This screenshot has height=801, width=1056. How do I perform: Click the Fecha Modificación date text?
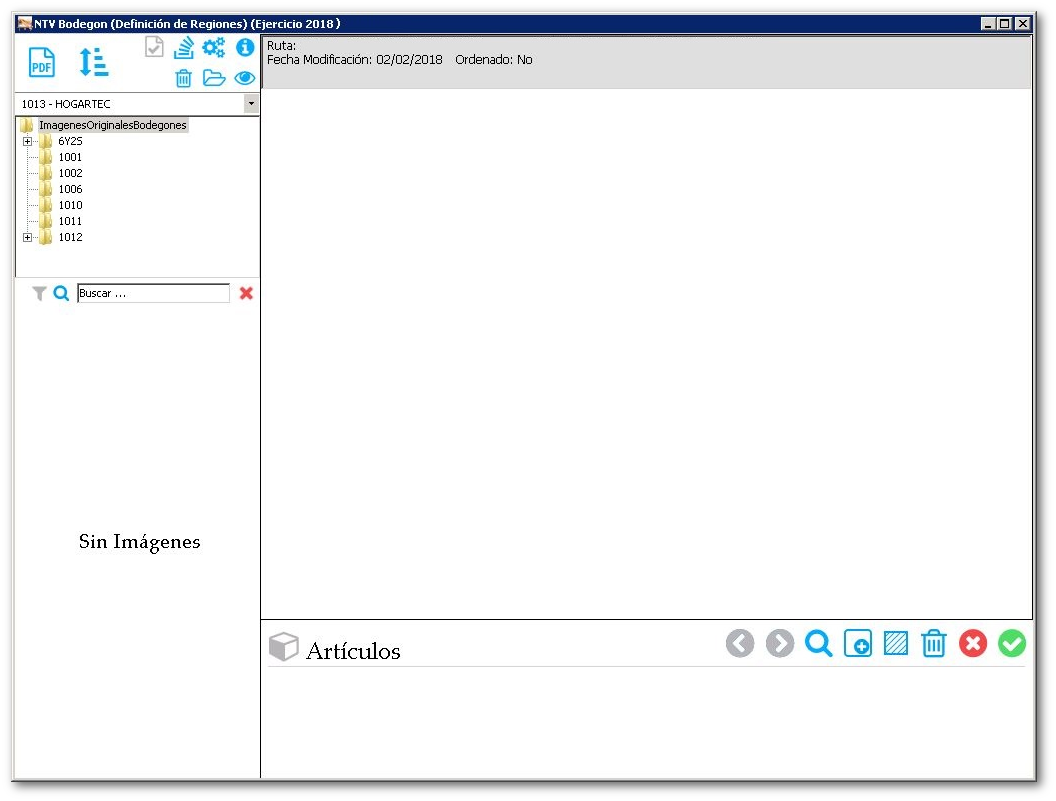pos(355,60)
